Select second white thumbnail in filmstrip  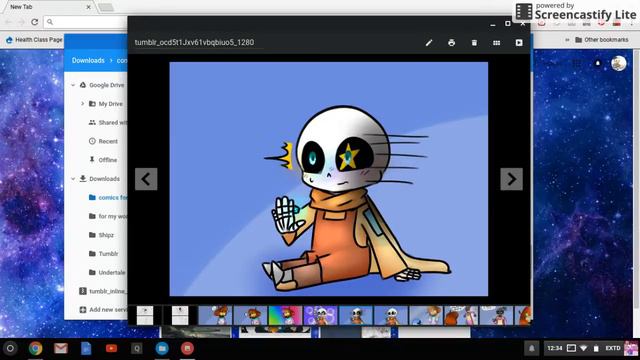(x=180, y=316)
